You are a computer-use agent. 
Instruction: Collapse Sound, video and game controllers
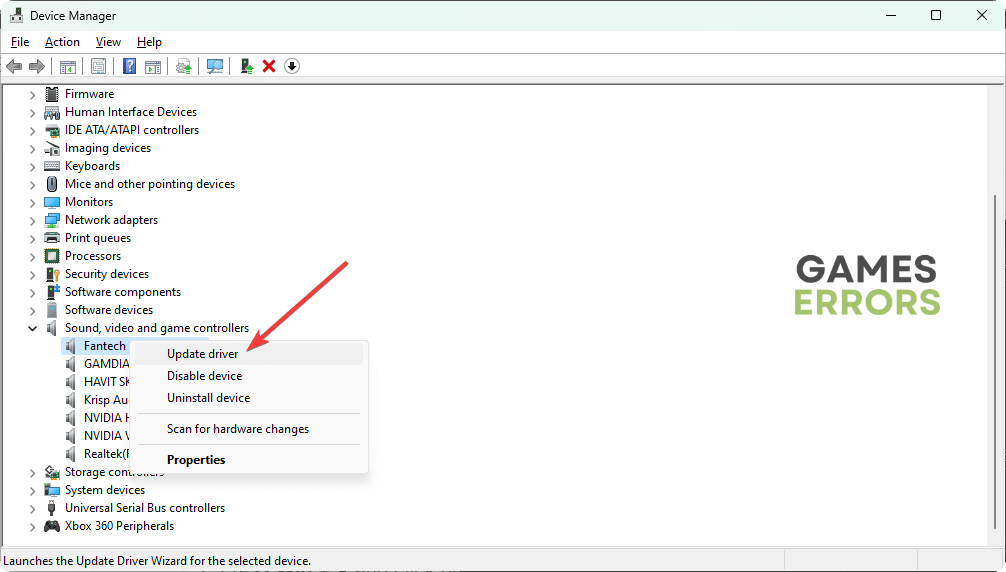[32, 328]
